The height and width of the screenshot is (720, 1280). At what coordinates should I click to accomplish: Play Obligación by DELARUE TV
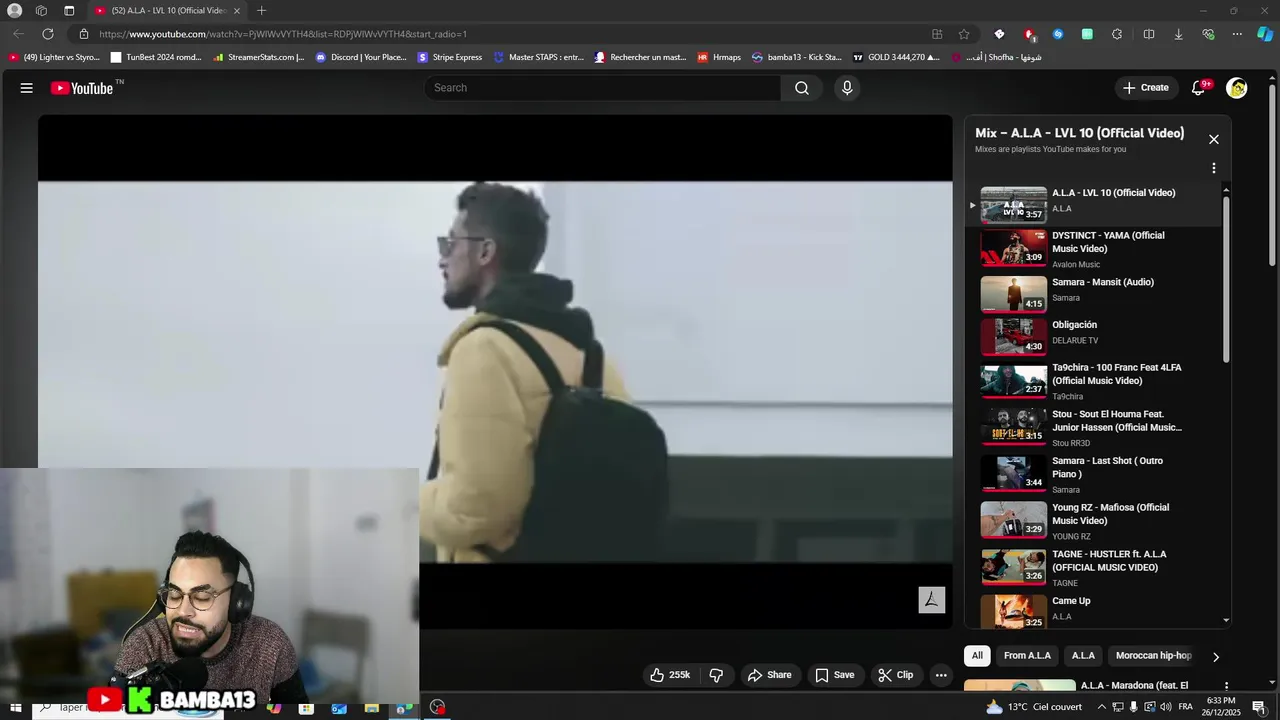(1094, 337)
